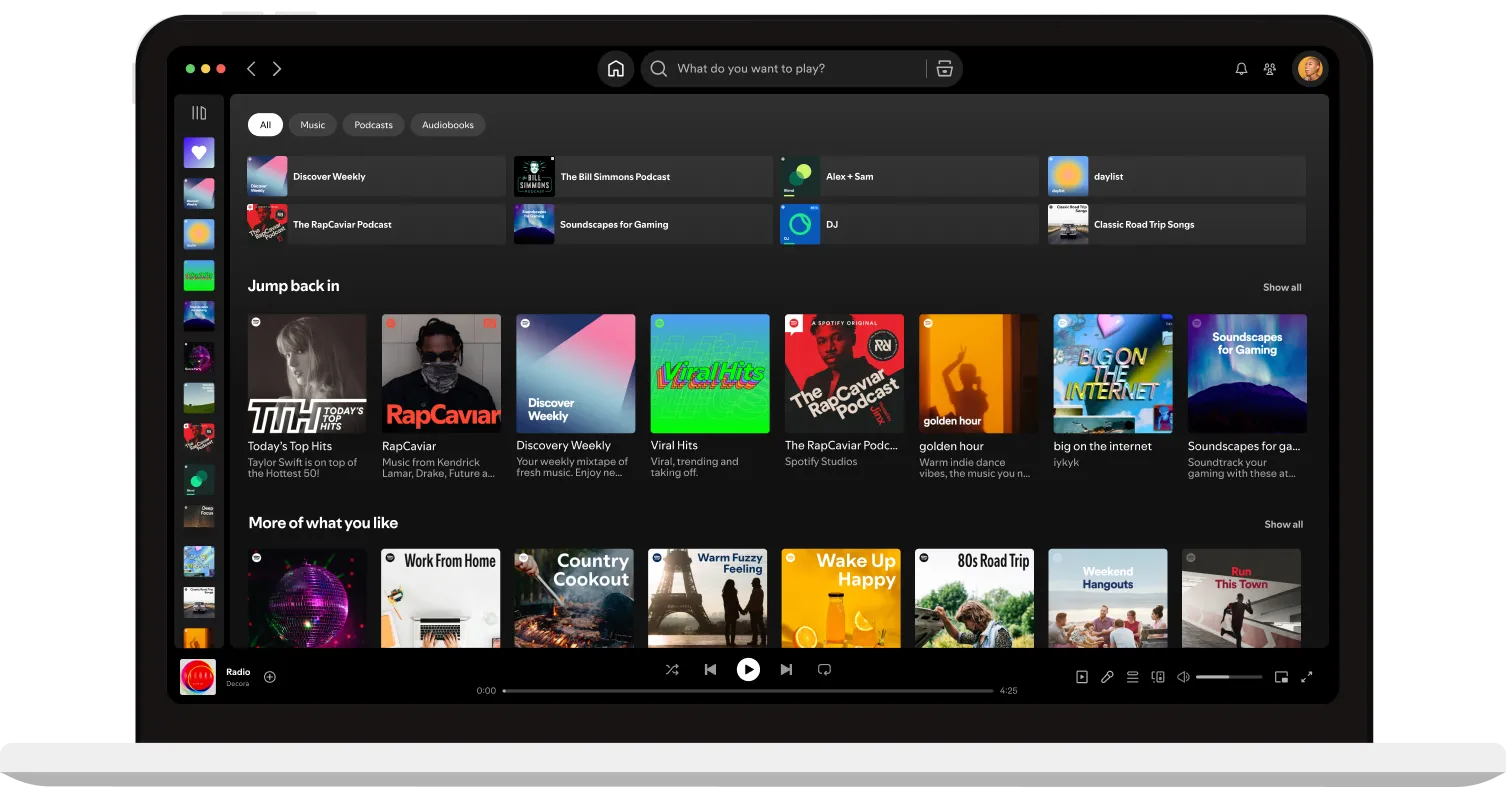Open the lyrics microphone icon
This screenshot has width=1506, height=787.
coord(1107,676)
